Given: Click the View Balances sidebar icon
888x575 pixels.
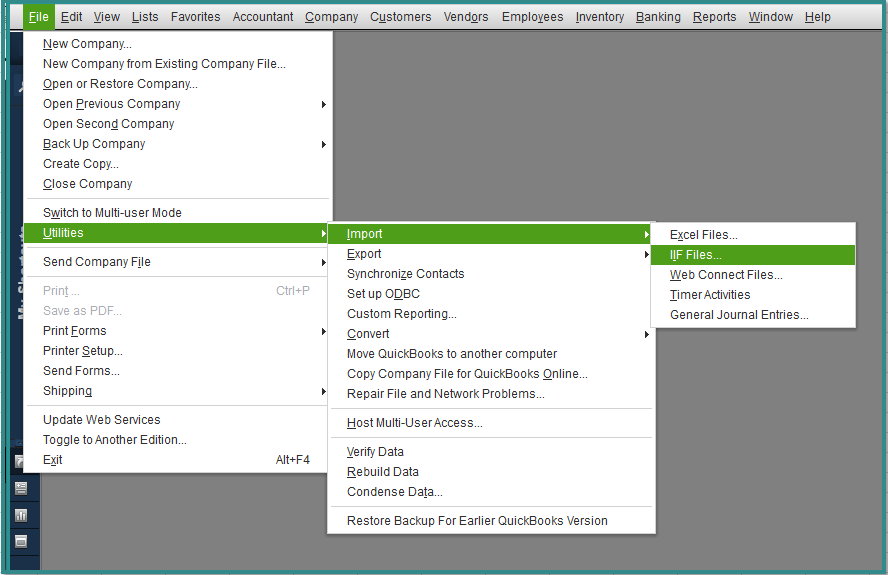Looking at the screenshot, I should (21, 488).
